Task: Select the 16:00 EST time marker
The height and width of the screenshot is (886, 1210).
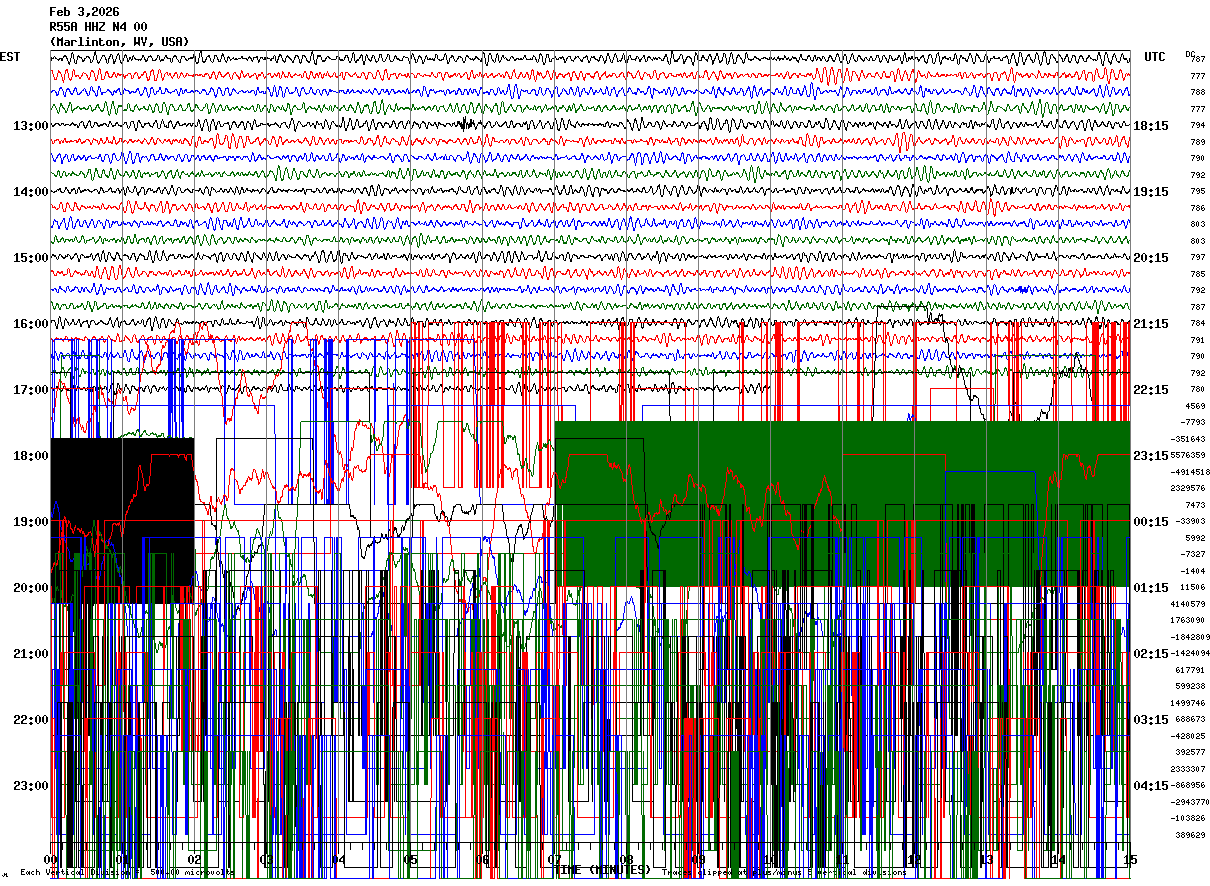Action: (31, 324)
